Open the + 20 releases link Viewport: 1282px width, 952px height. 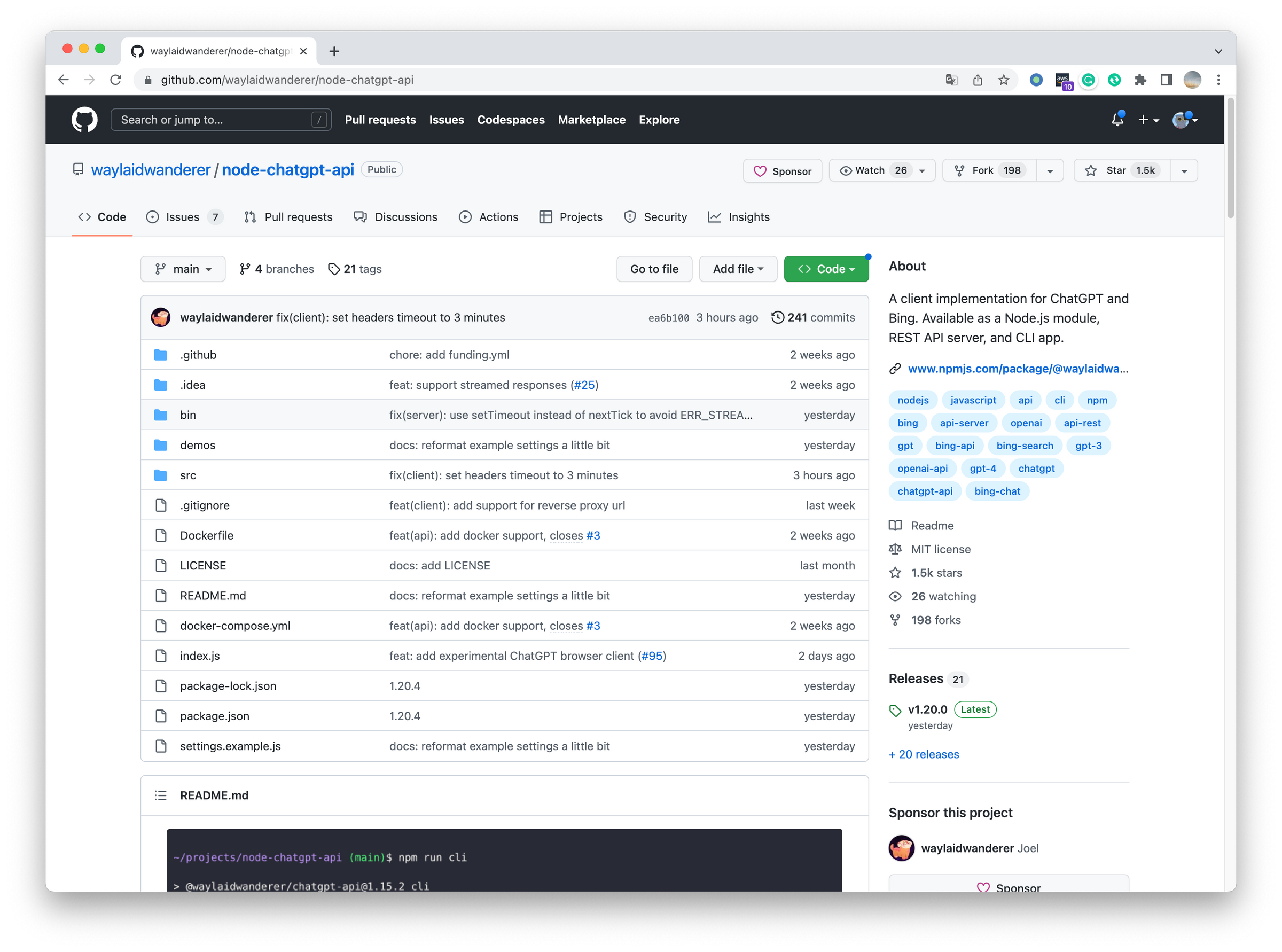tap(924, 754)
